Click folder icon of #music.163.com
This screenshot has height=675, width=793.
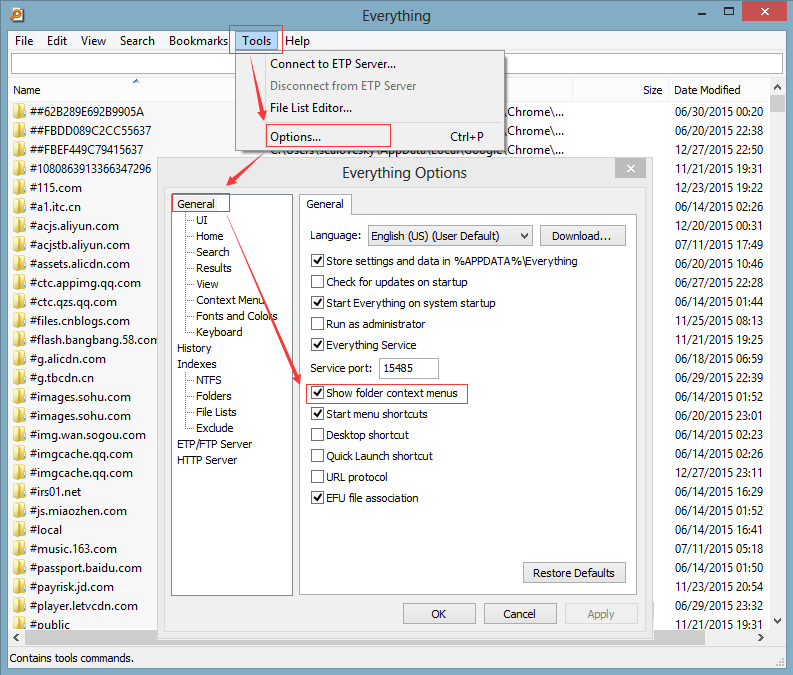[19, 549]
